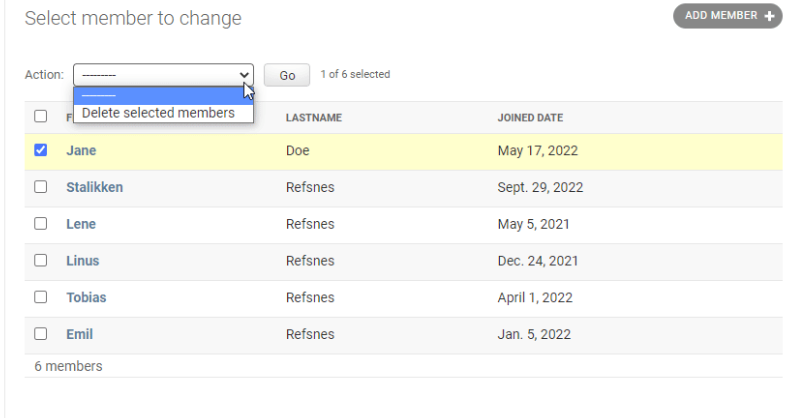807x418 pixels.
Task: Click the 'Select member to change' heading
Action: click(x=133, y=18)
